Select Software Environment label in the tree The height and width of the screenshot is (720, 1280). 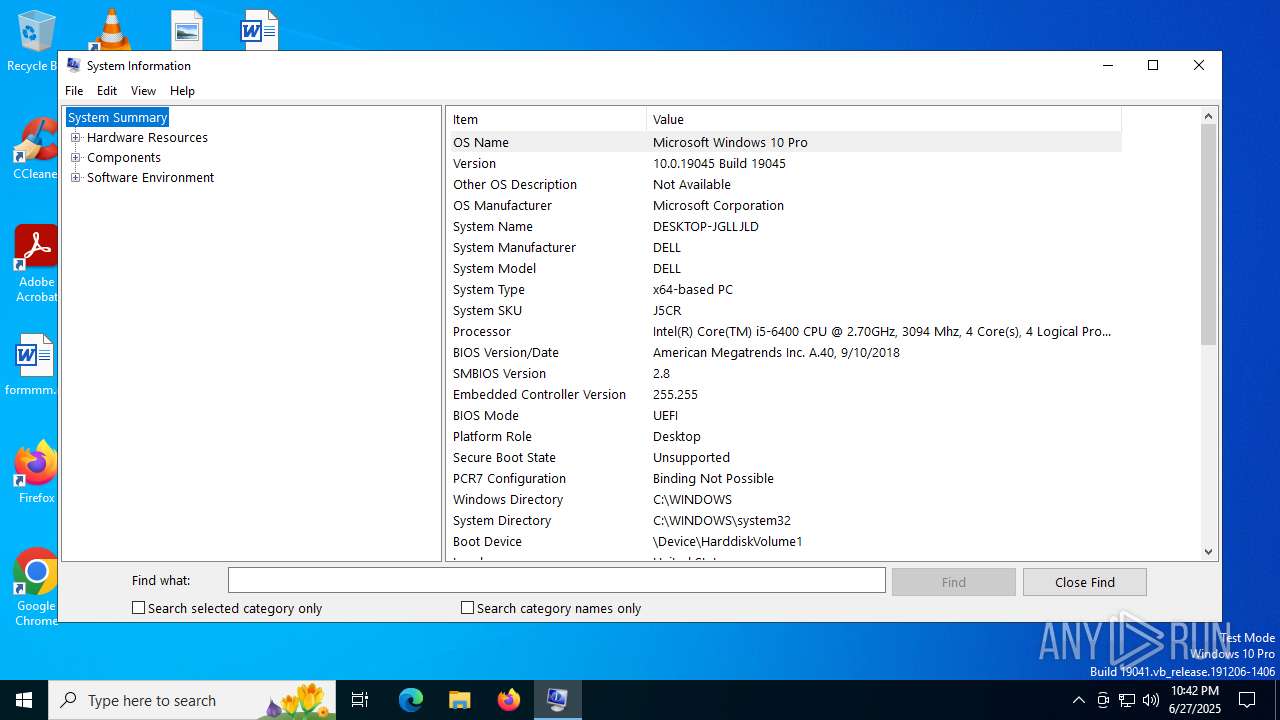[150, 178]
